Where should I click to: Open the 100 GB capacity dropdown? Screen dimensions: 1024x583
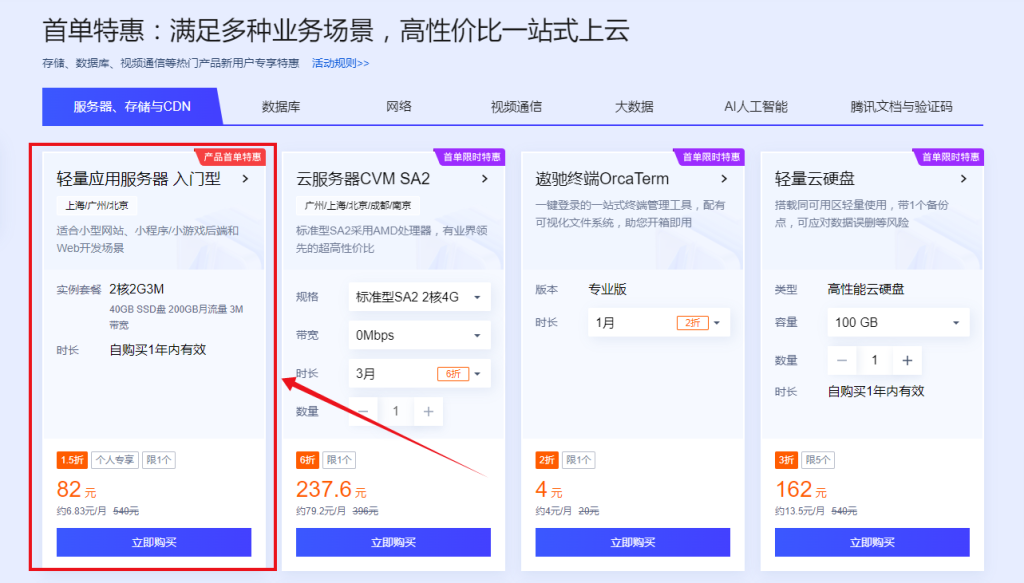(897, 322)
